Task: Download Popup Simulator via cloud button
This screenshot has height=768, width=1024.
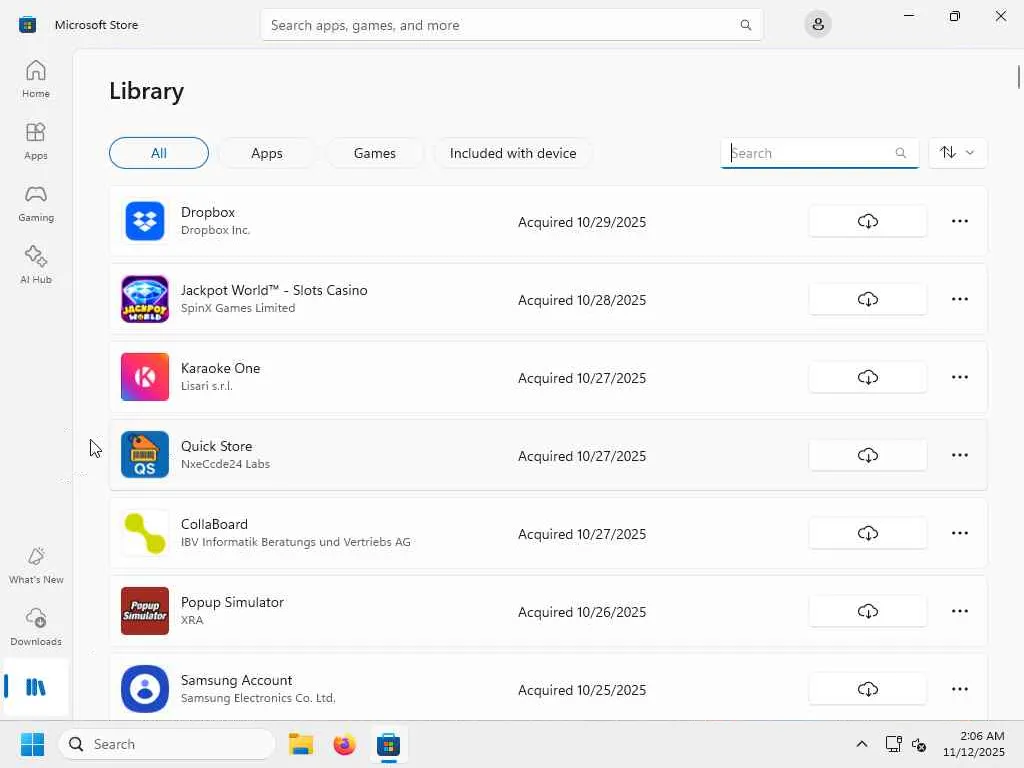Action: coord(867,611)
